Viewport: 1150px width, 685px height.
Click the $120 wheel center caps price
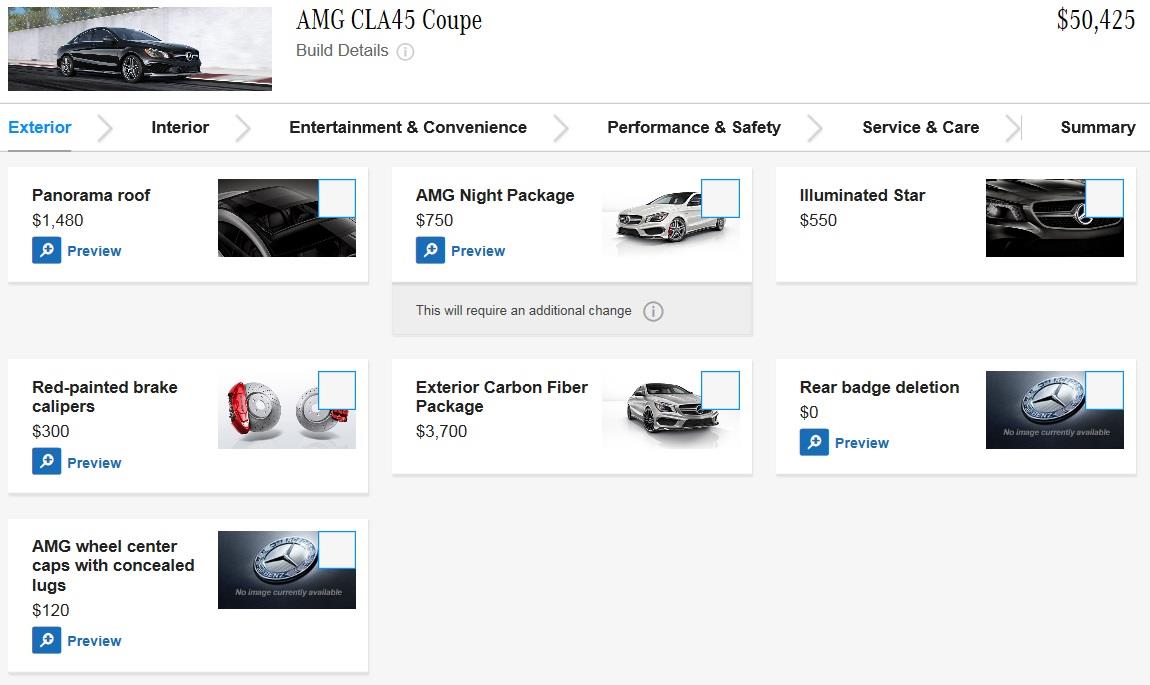(51, 610)
